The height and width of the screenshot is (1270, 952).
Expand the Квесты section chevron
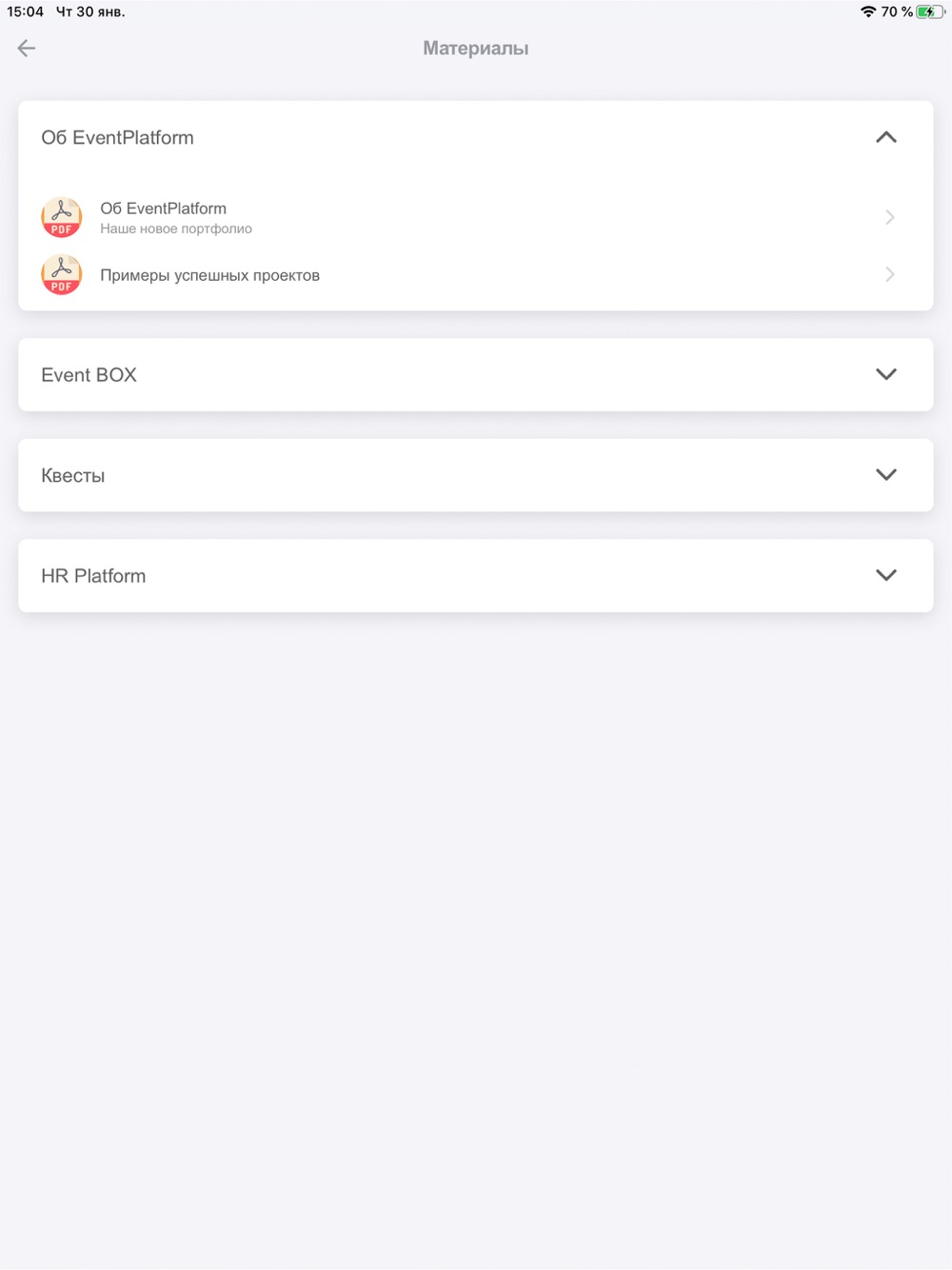click(886, 475)
